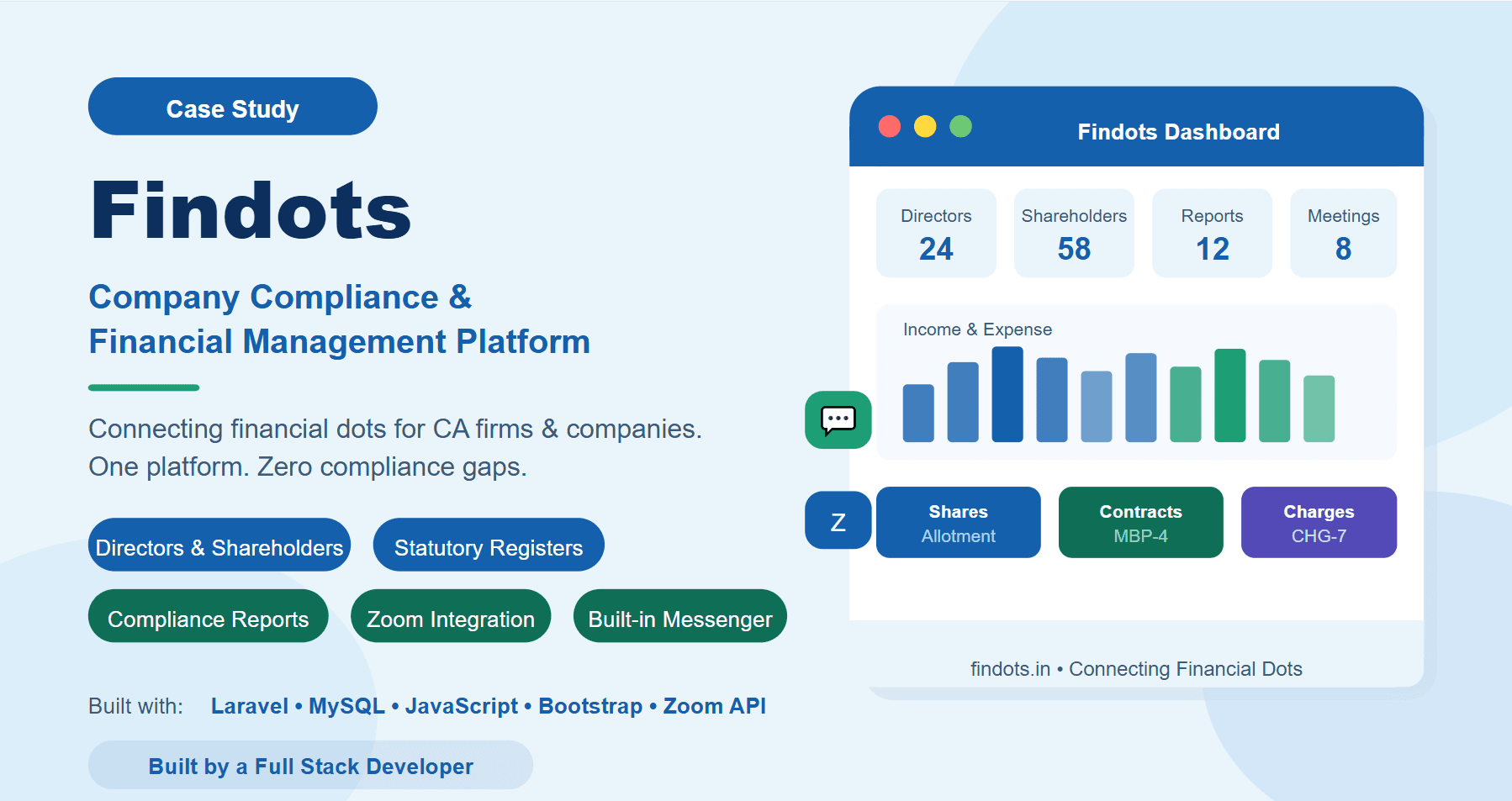The image size is (1512, 801).
Task: Open the Directors 24 stat card
Action: [936, 233]
